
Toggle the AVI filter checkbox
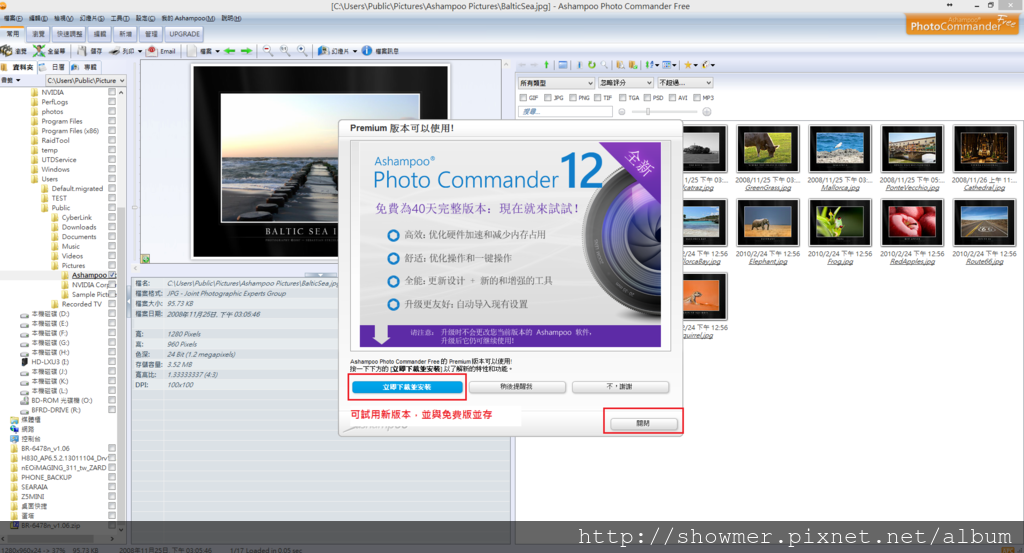tap(672, 97)
